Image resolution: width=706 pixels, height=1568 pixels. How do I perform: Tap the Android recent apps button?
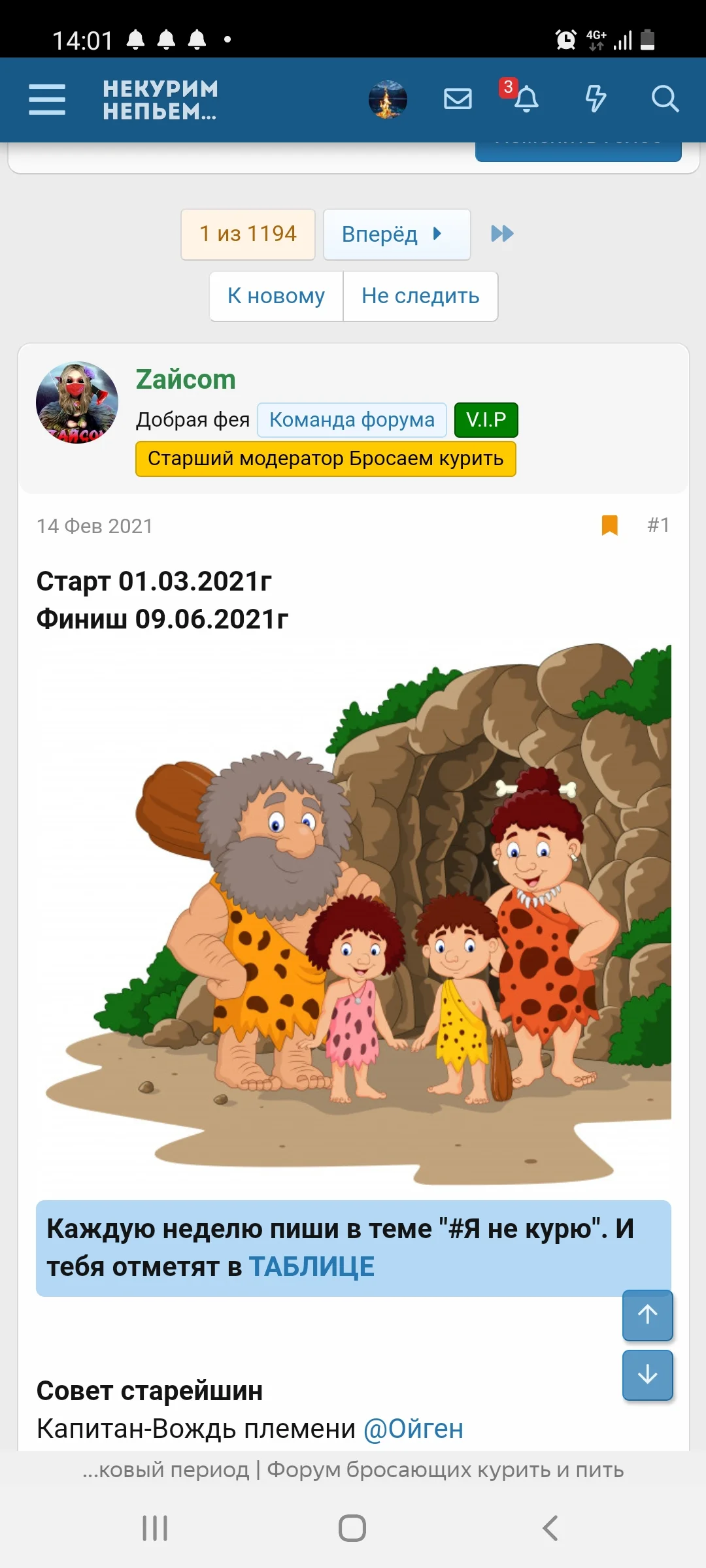tap(155, 1528)
